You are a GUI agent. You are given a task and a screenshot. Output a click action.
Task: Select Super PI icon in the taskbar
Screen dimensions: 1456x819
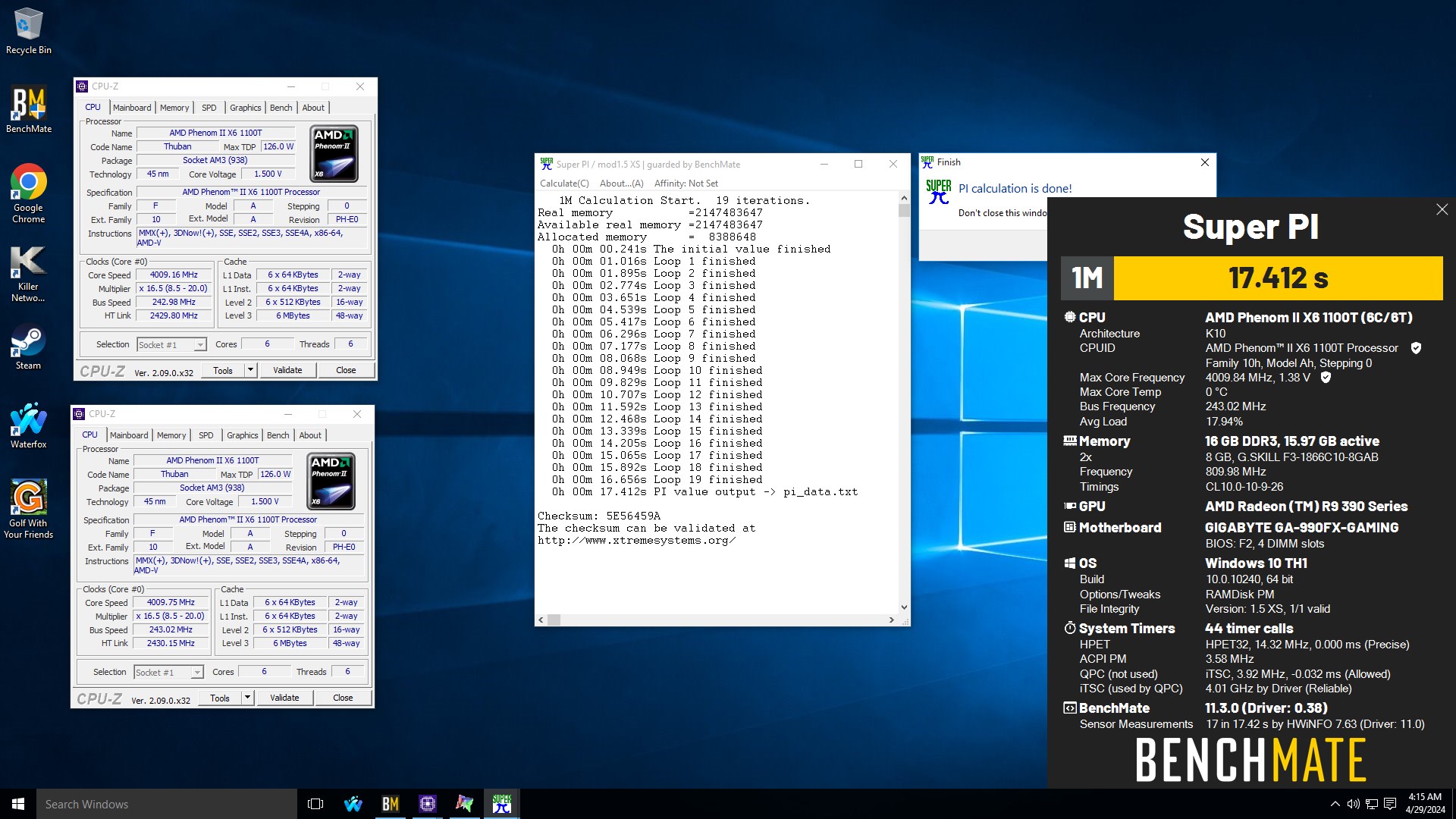501,804
